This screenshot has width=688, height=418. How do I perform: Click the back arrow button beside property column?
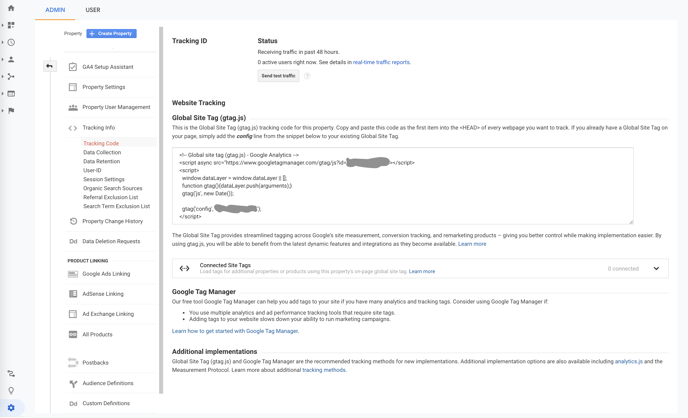pyautogui.click(x=50, y=66)
